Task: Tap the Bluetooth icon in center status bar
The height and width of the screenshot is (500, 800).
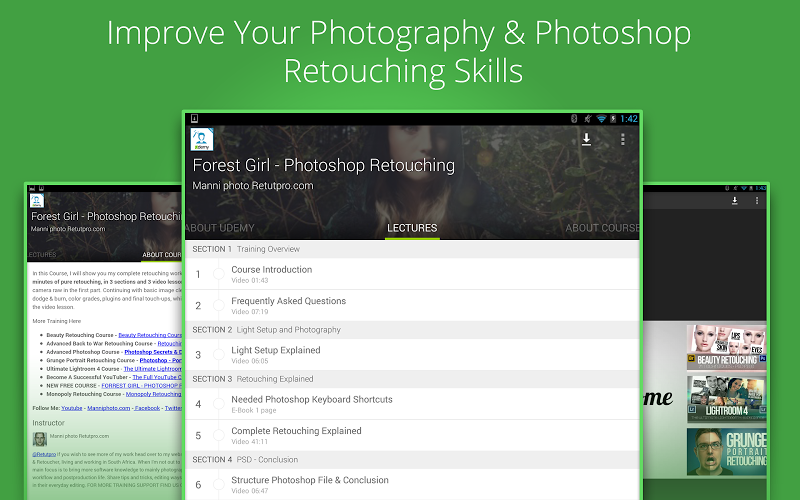Action: (x=573, y=119)
